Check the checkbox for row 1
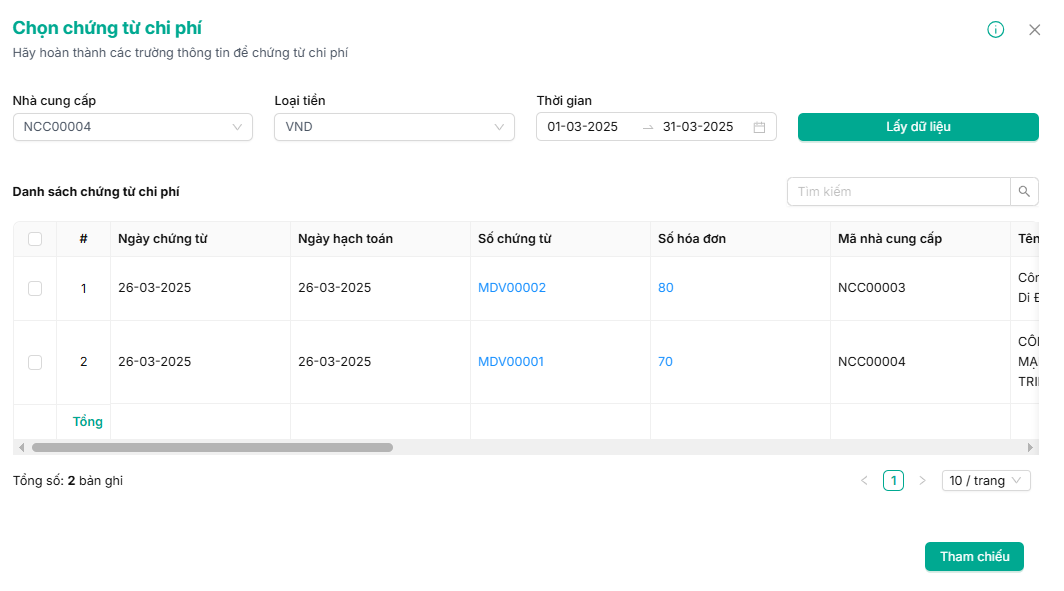 coord(35,288)
